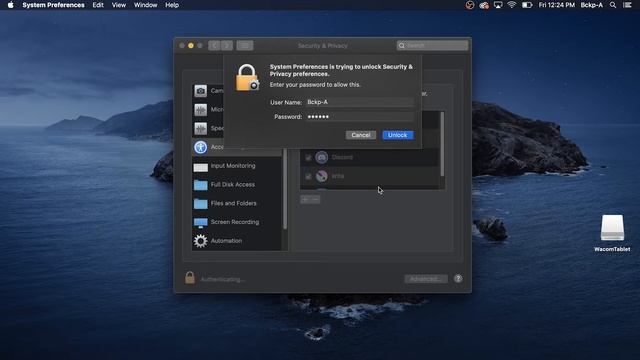This screenshot has height=360, width=640.
Task: Select Full Disk Access category
Action: [x=237, y=185]
